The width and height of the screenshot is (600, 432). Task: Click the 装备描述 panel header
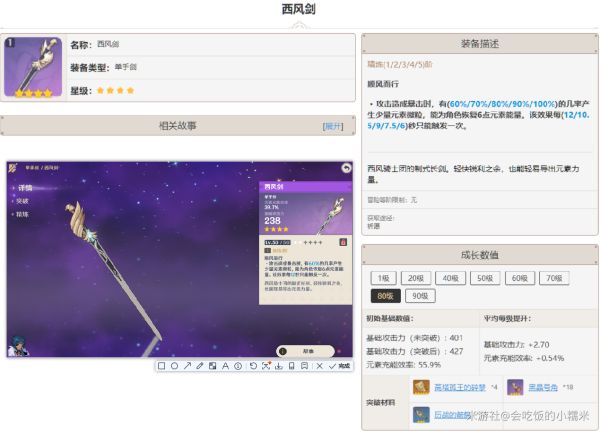coord(480,44)
